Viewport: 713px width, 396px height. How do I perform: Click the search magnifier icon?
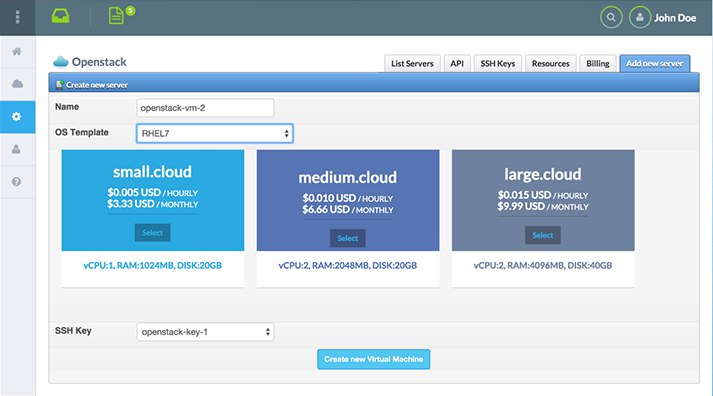point(611,18)
